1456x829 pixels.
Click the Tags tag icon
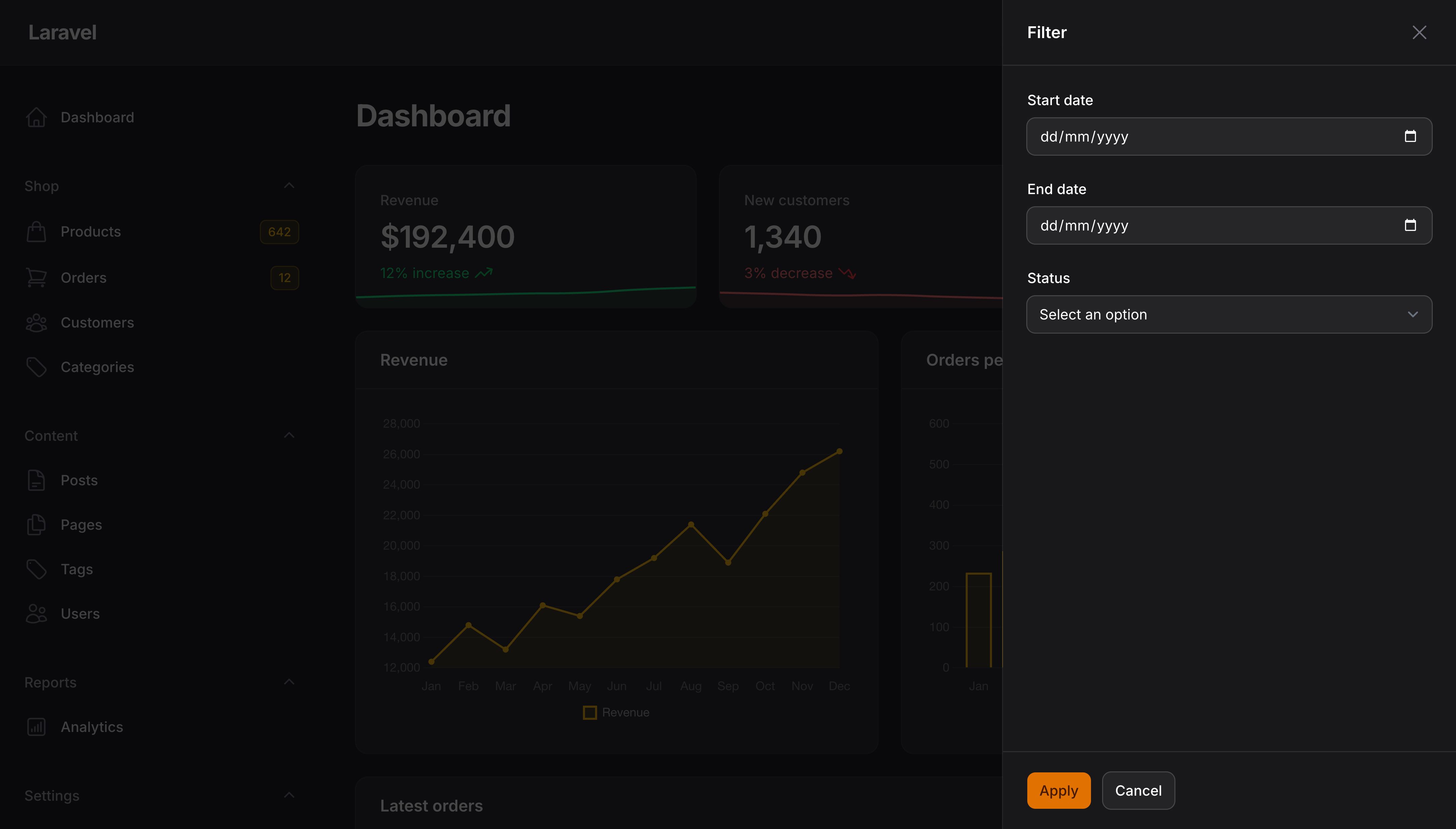(x=36, y=569)
